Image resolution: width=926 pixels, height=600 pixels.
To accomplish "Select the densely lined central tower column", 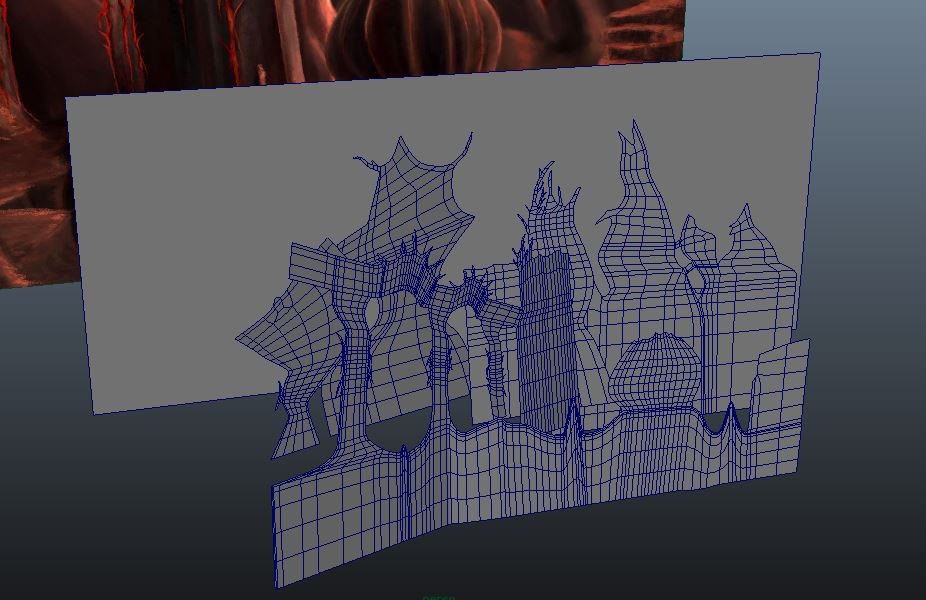I will point(546,343).
